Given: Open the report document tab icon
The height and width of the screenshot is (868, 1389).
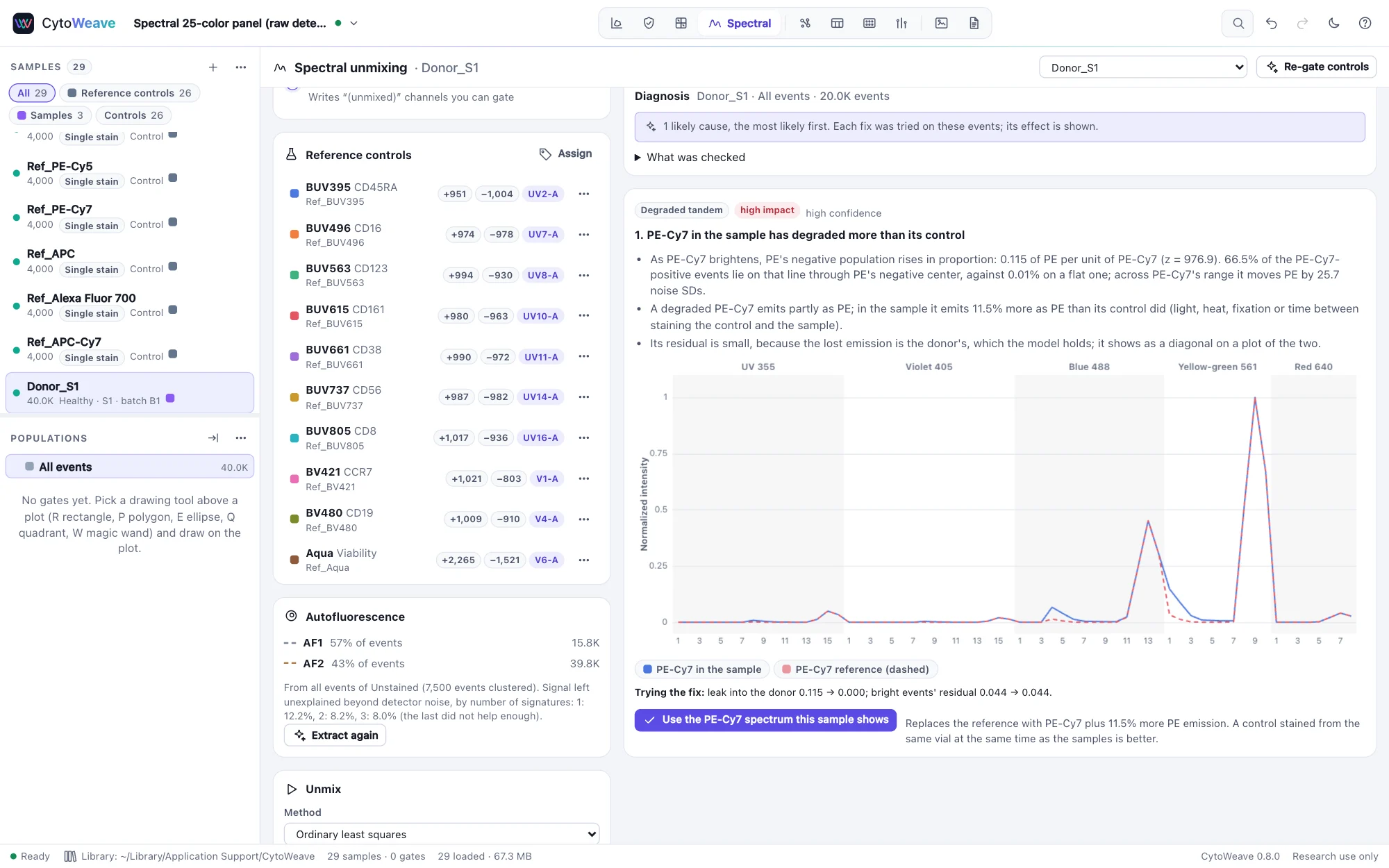Looking at the screenshot, I should tap(974, 23).
